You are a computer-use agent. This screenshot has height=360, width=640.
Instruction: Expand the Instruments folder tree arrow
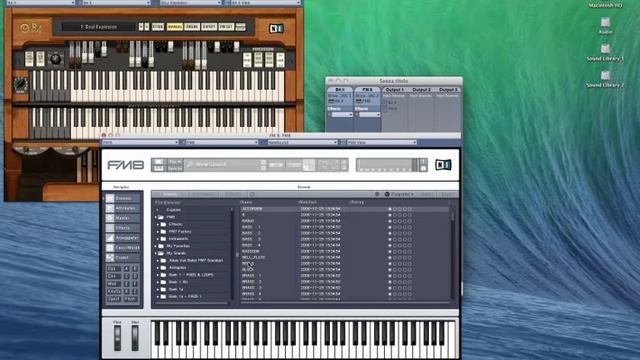click(158, 239)
